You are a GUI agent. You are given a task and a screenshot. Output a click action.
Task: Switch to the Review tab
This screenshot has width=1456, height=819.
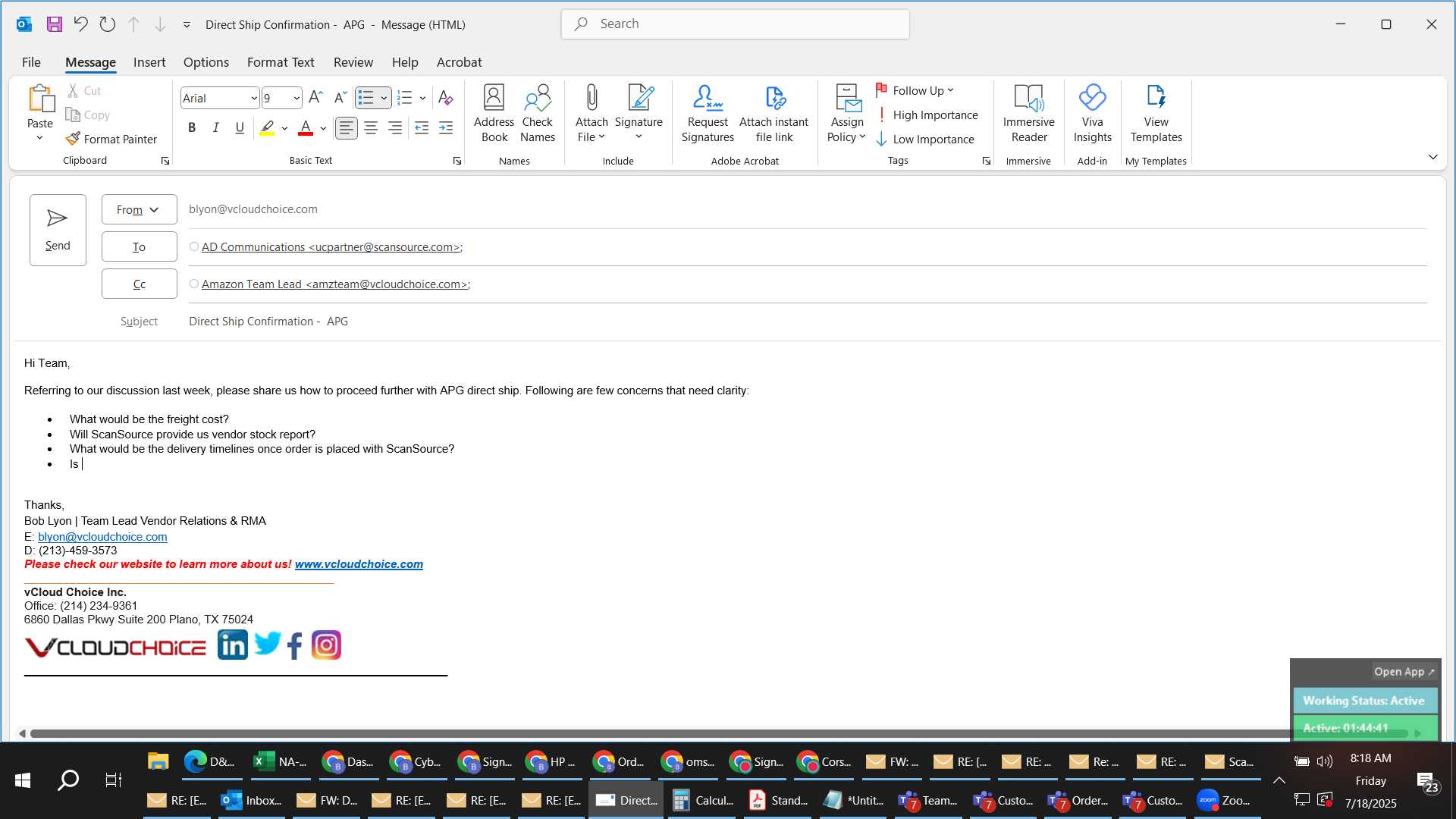tap(353, 62)
